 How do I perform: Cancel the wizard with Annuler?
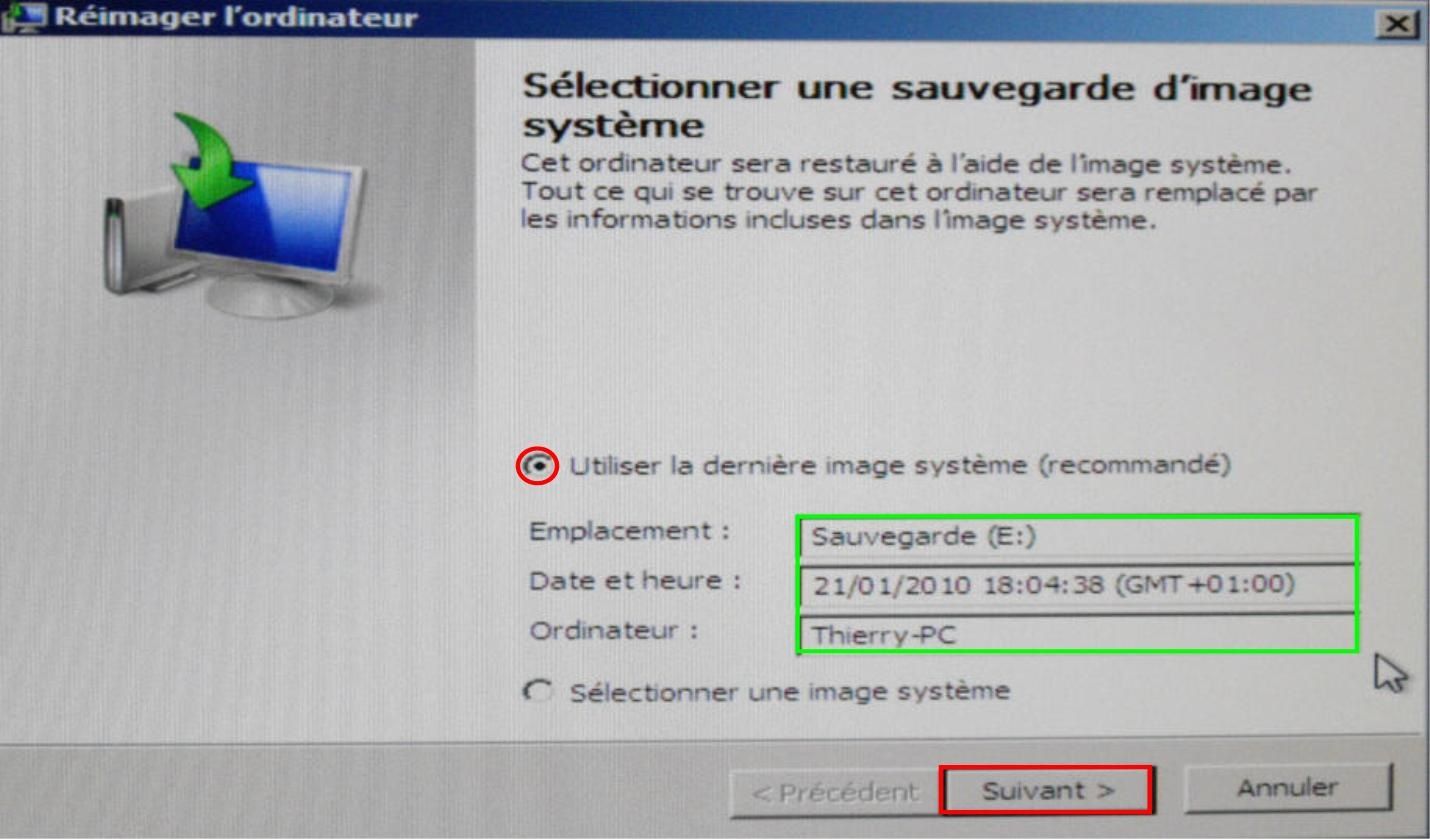(x=1287, y=788)
